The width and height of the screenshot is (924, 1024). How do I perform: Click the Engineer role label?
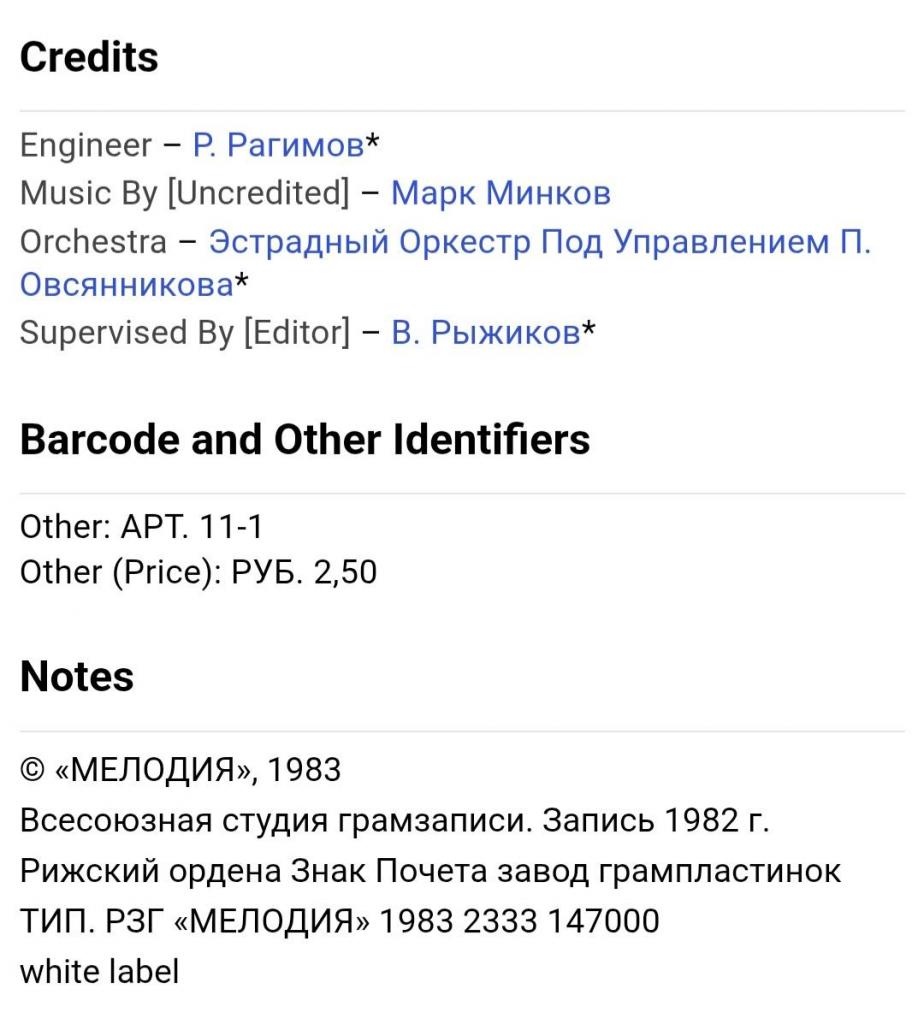pyautogui.click(x=85, y=146)
